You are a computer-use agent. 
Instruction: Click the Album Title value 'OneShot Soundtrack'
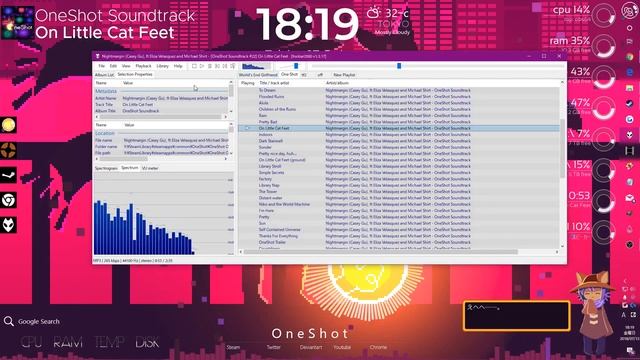141,111
